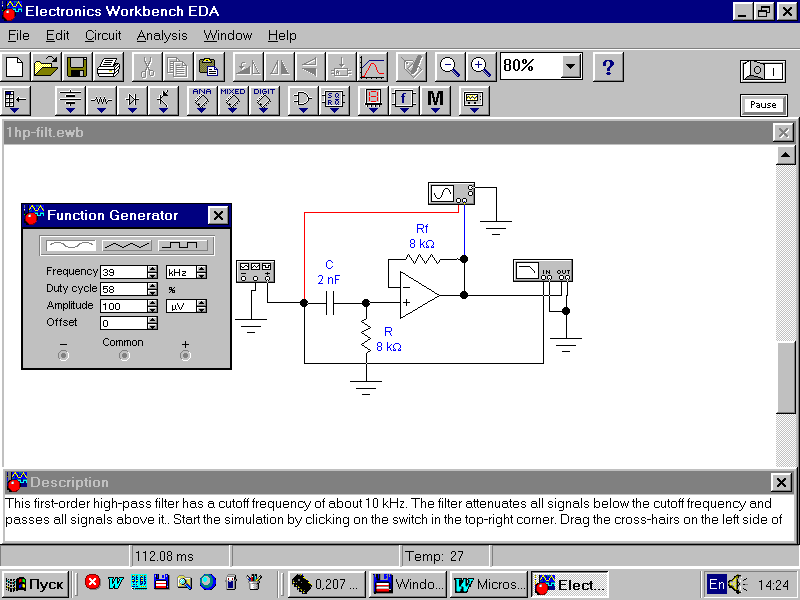Display analysis graphs icon
The image size is (800, 600).
click(x=372, y=67)
